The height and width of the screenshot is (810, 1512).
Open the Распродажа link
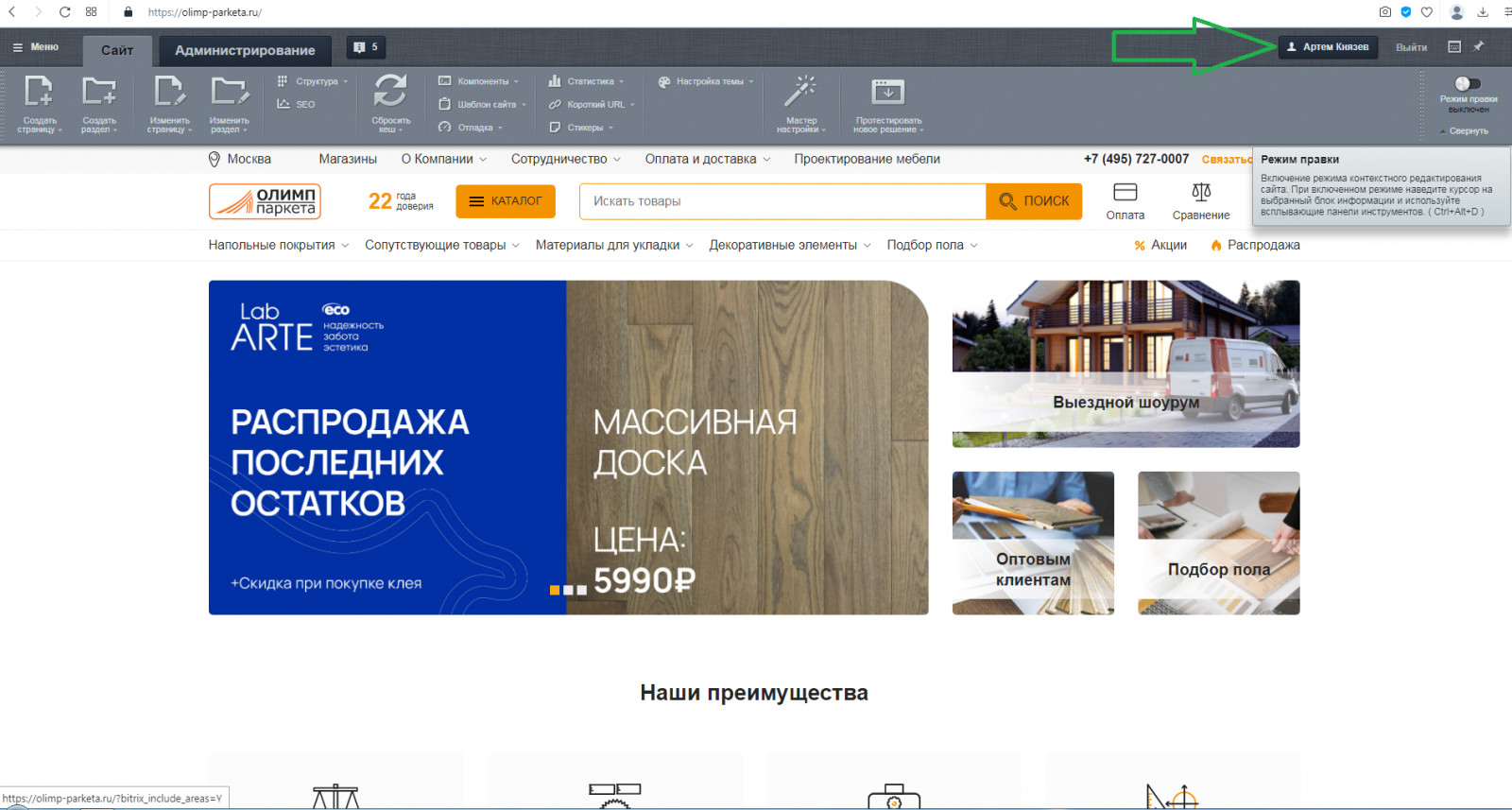point(1255,245)
